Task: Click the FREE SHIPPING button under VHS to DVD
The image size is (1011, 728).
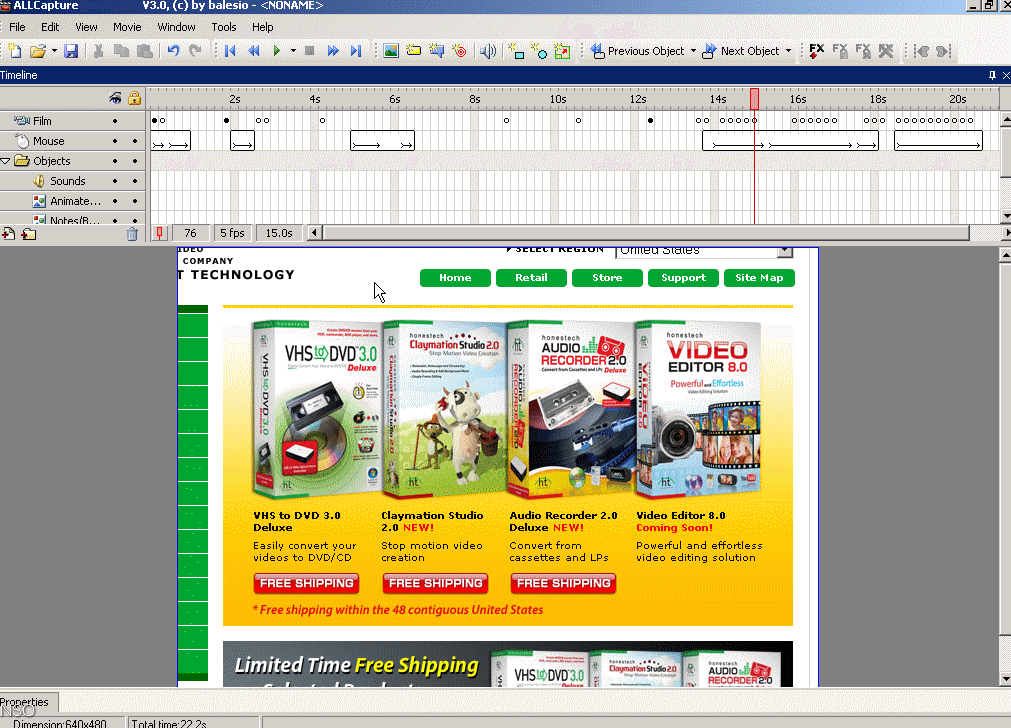Action: pos(306,584)
